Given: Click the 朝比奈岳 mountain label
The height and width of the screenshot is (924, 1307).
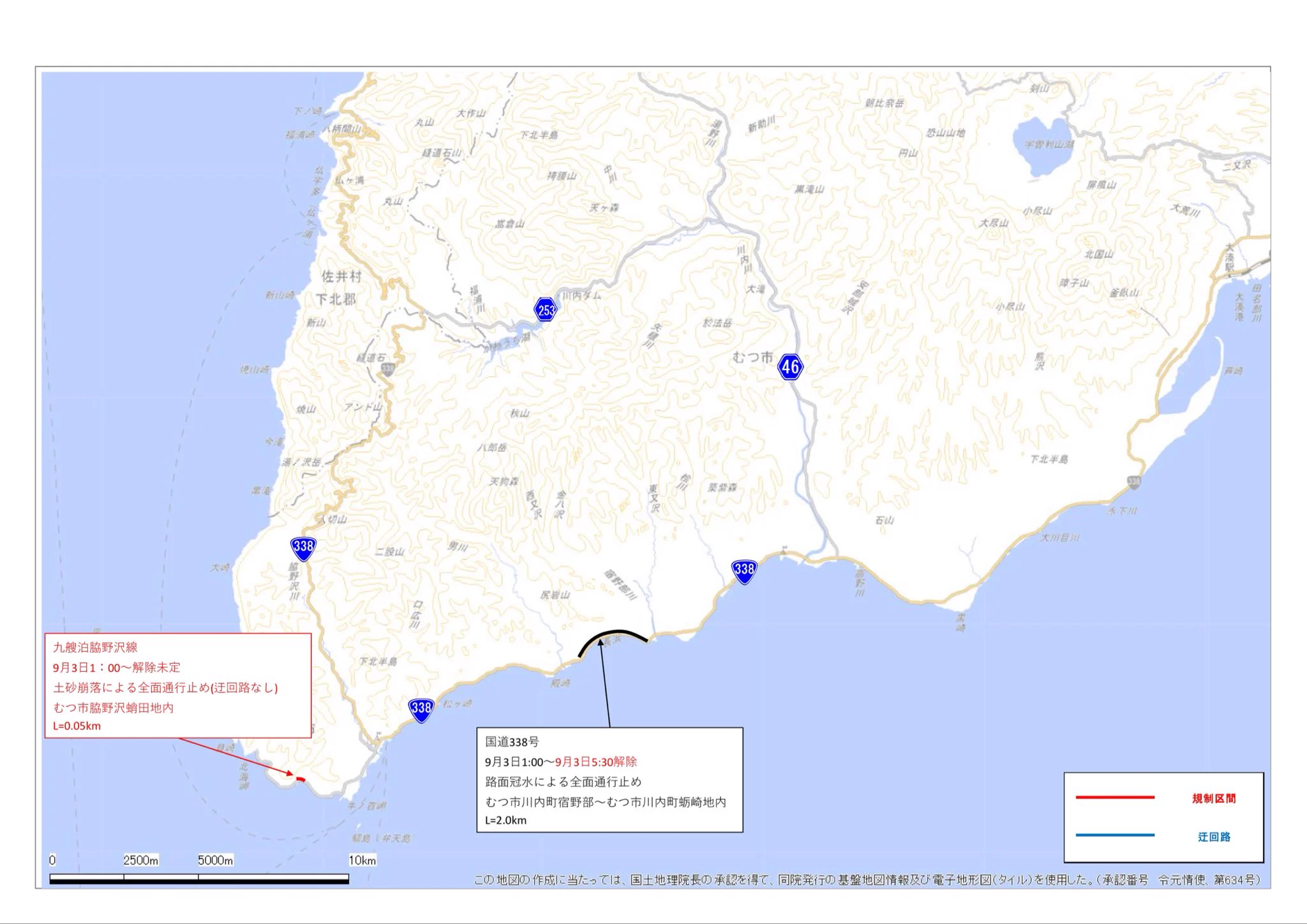Looking at the screenshot, I should pos(884,103).
